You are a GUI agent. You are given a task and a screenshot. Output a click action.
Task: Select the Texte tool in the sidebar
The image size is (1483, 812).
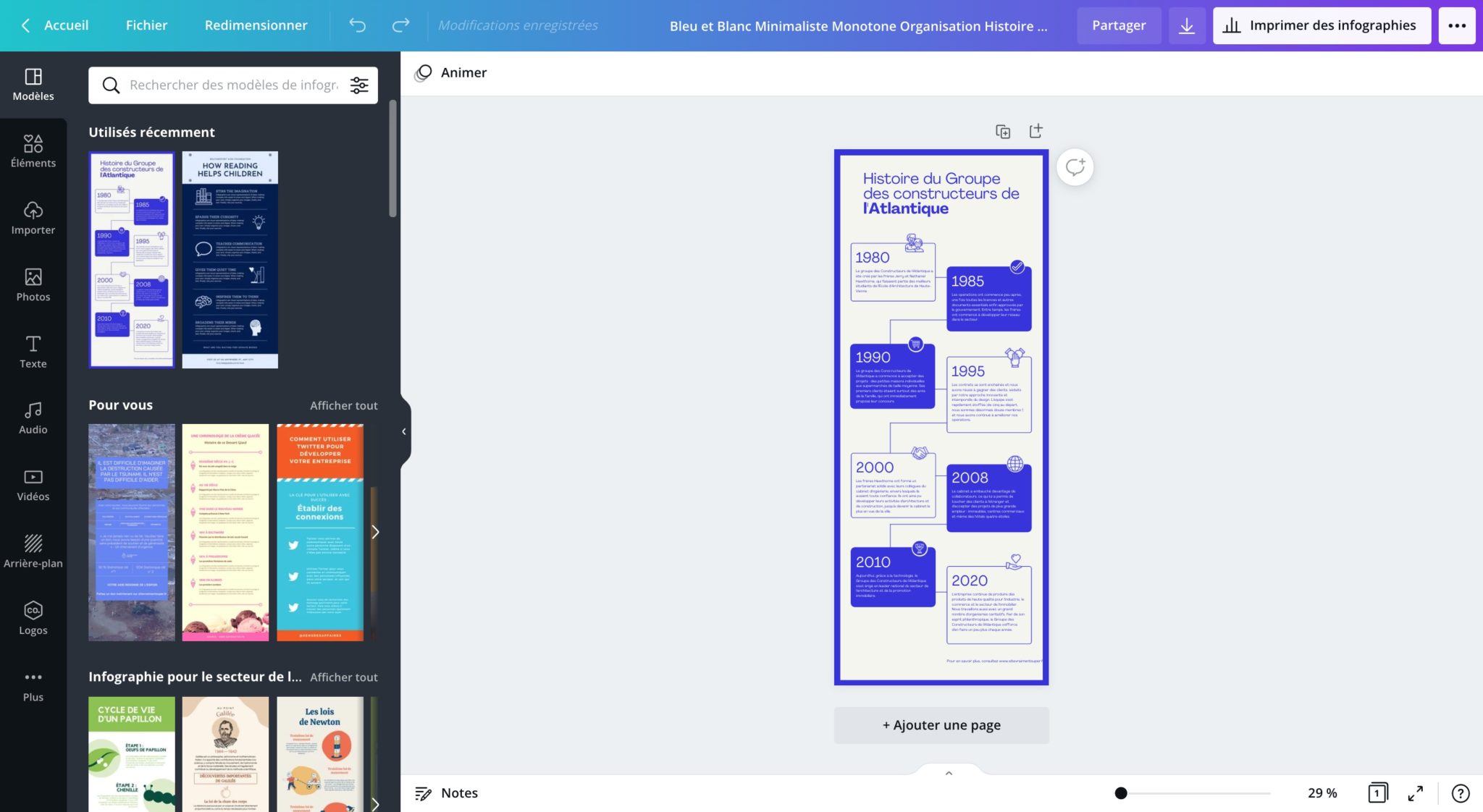click(x=33, y=352)
